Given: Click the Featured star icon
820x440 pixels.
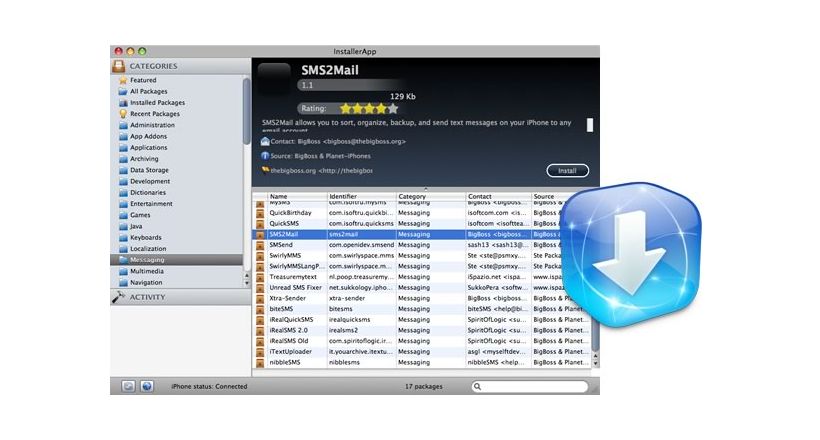Looking at the screenshot, I should point(123,80).
